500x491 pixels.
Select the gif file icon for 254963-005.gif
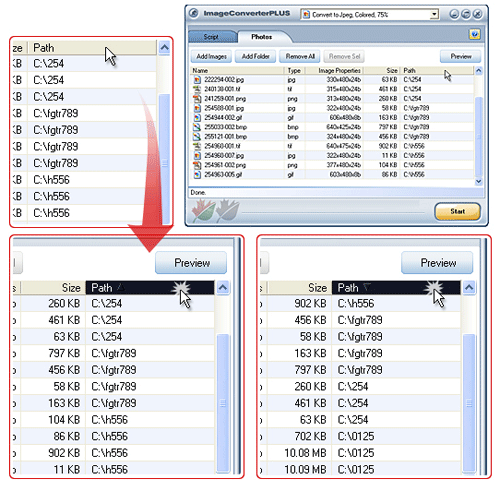click(197, 175)
